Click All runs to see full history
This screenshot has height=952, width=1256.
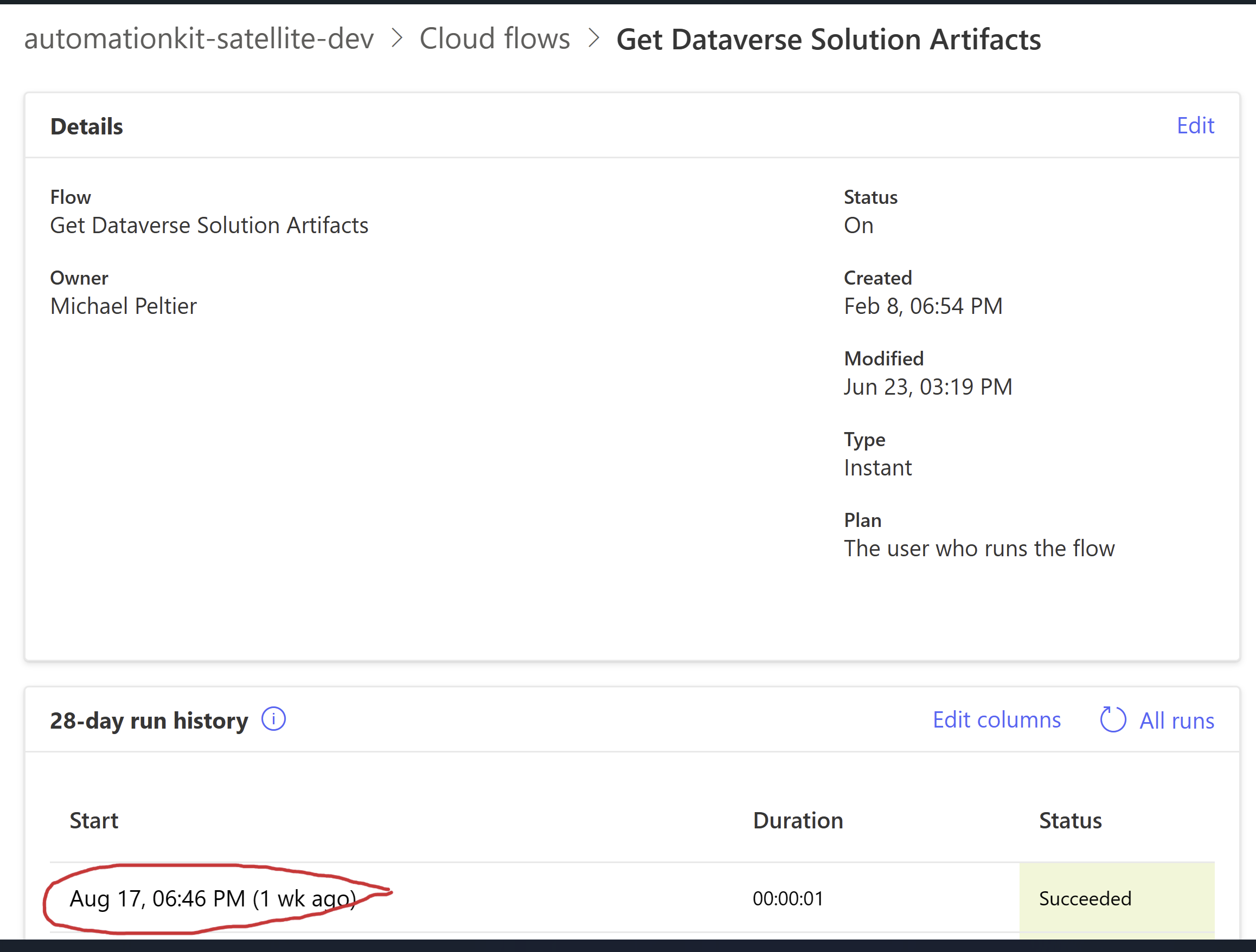[x=1176, y=719]
